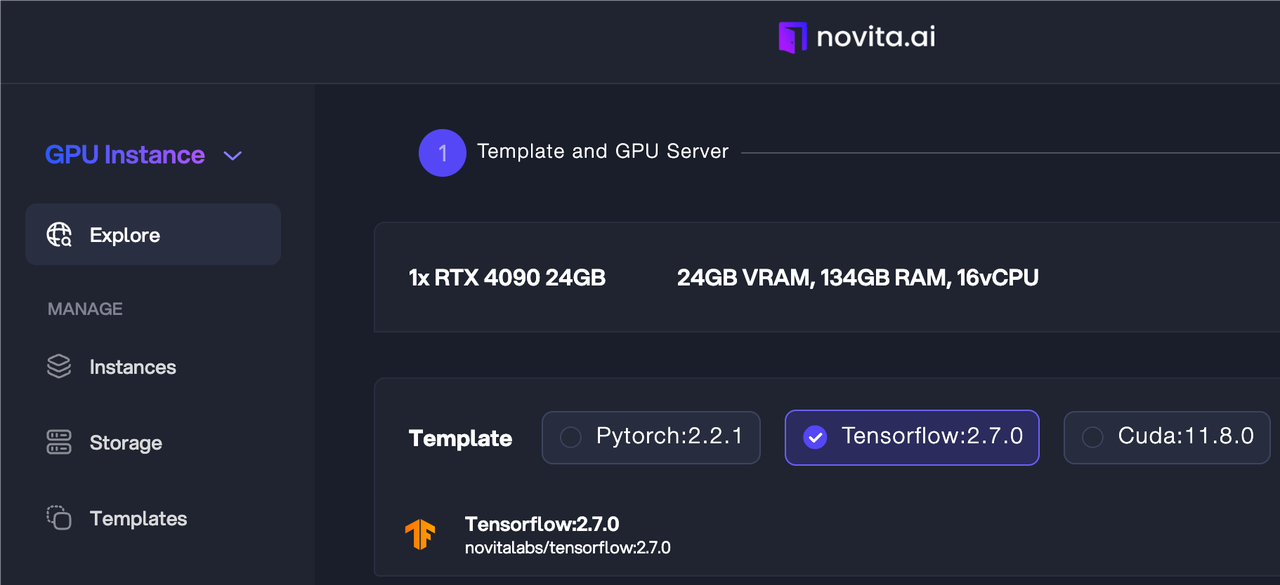Image resolution: width=1280 pixels, height=585 pixels.
Task: Select the Pytorch:2.2.1 template radio button
Action: [571, 437]
